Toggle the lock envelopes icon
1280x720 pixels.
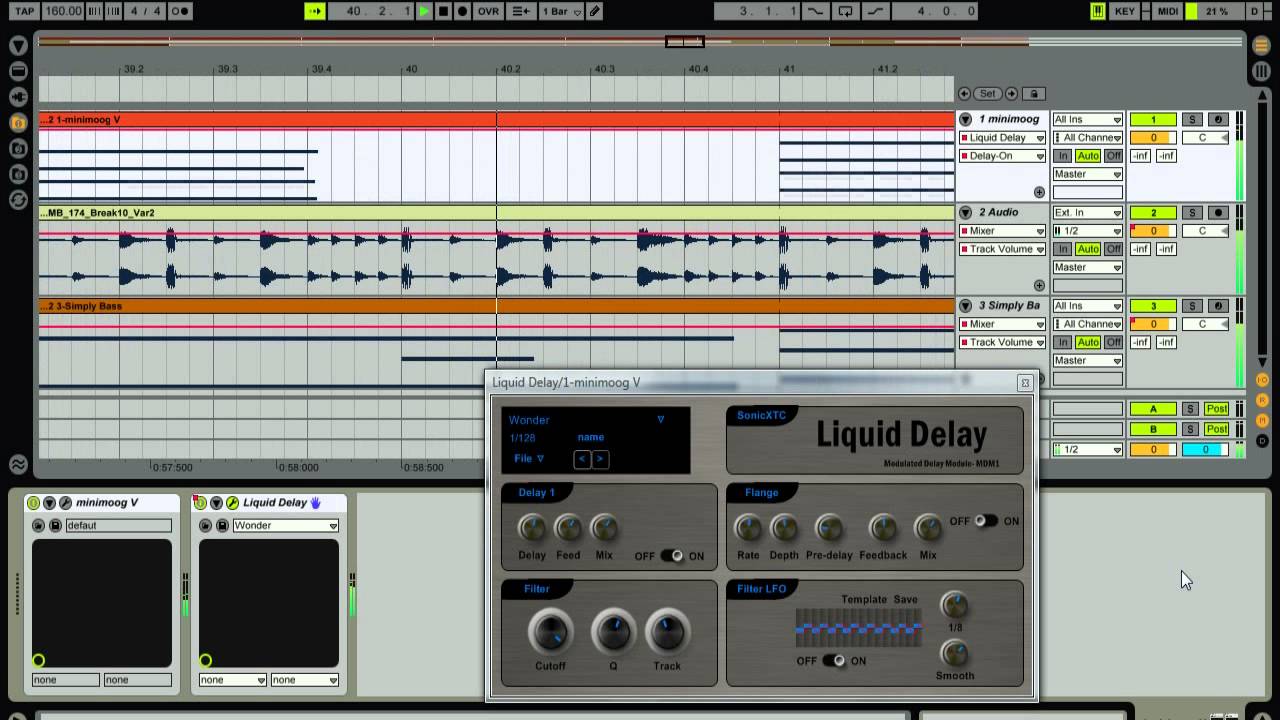1034,93
